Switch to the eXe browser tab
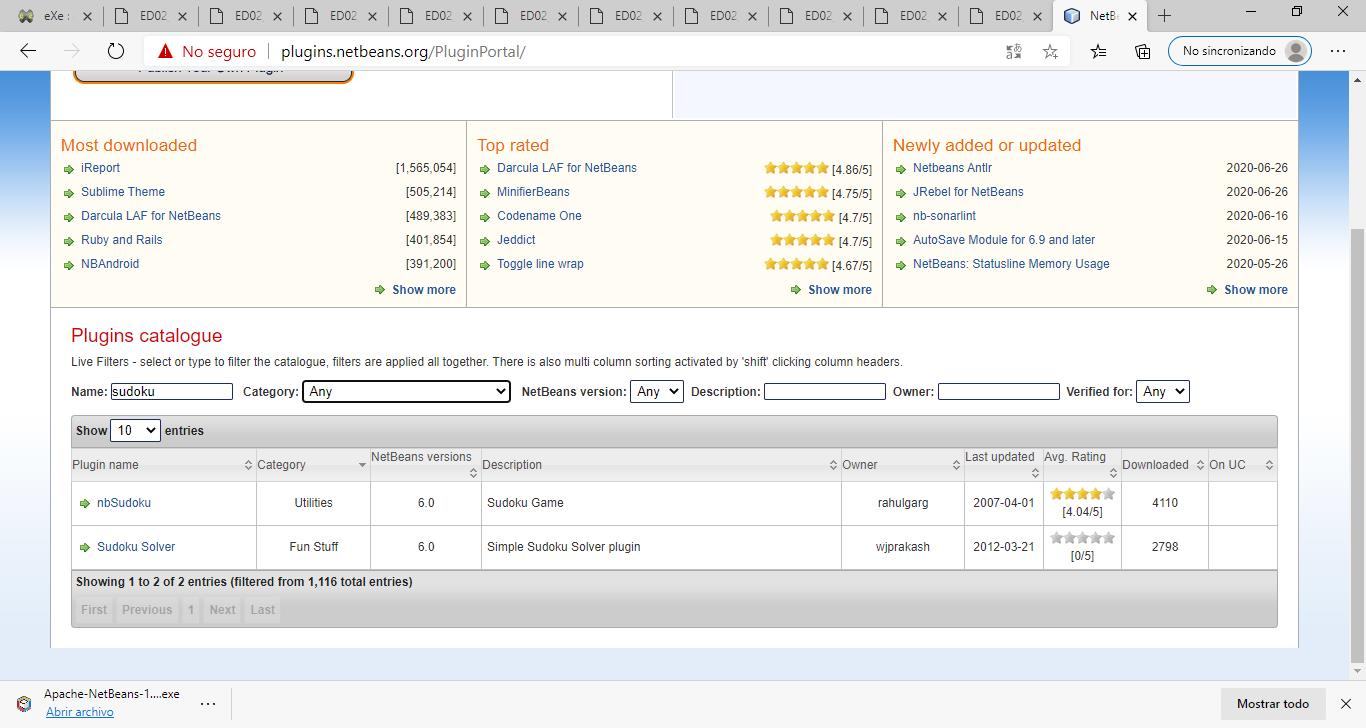 click(x=57, y=16)
